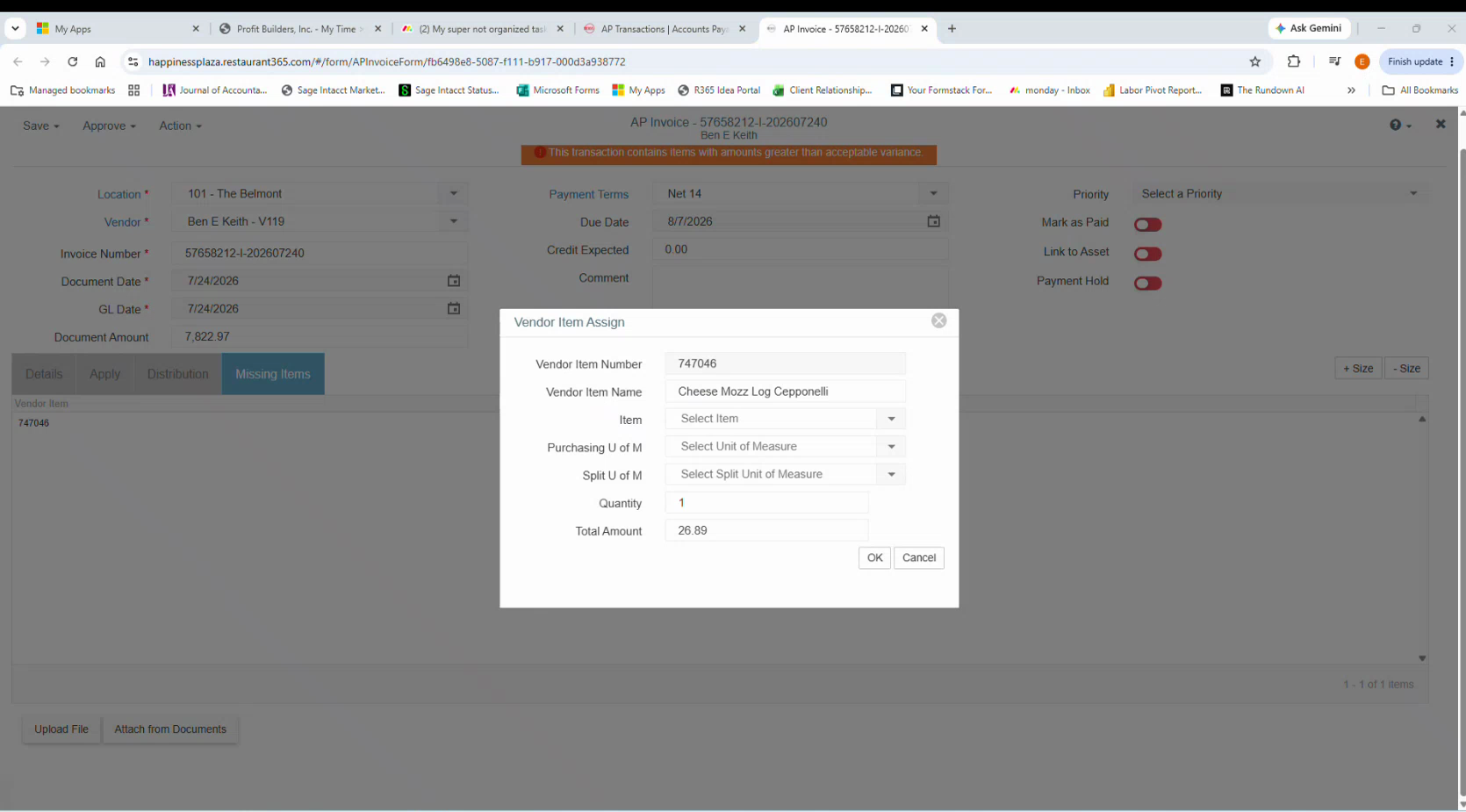Toggle Link to Asset switch
This screenshot has width=1466, height=812.
click(1147, 254)
